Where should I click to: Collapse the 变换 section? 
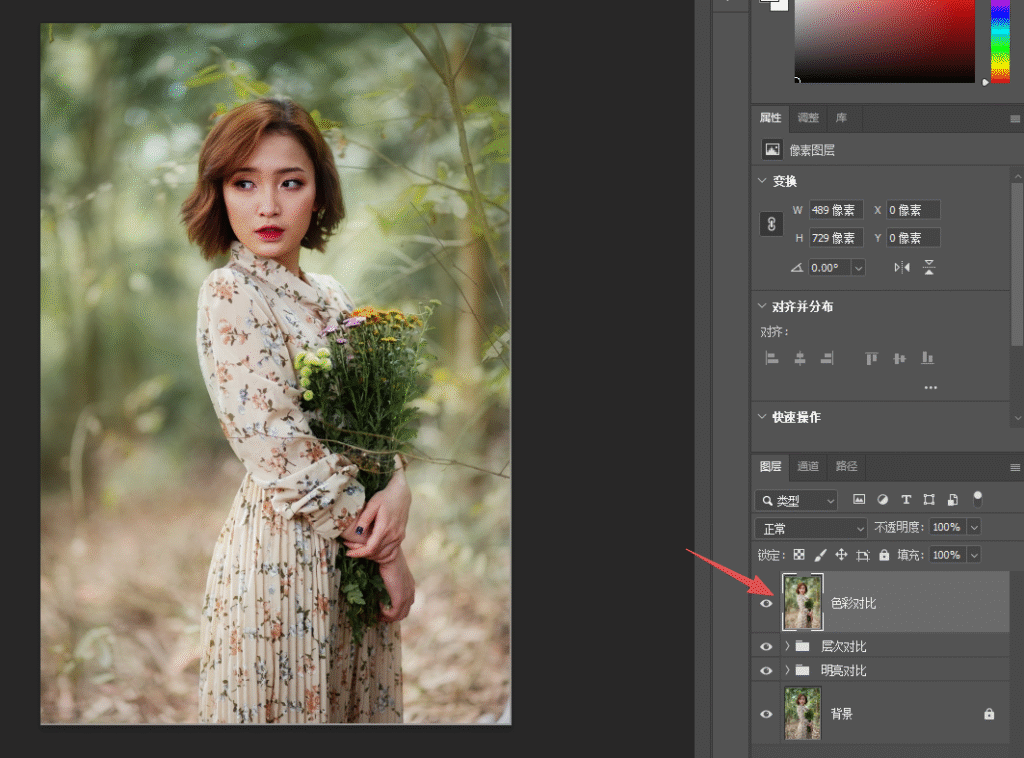click(762, 181)
